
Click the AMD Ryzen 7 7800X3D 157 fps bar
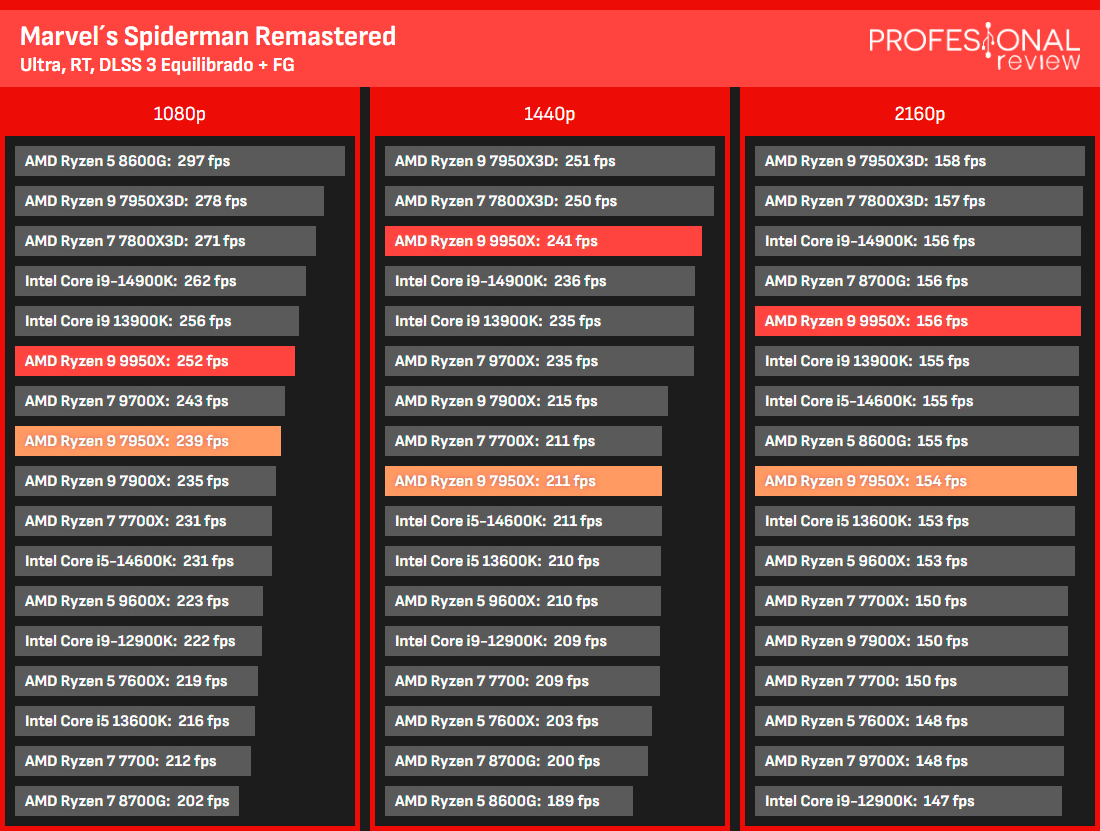pos(919,201)
